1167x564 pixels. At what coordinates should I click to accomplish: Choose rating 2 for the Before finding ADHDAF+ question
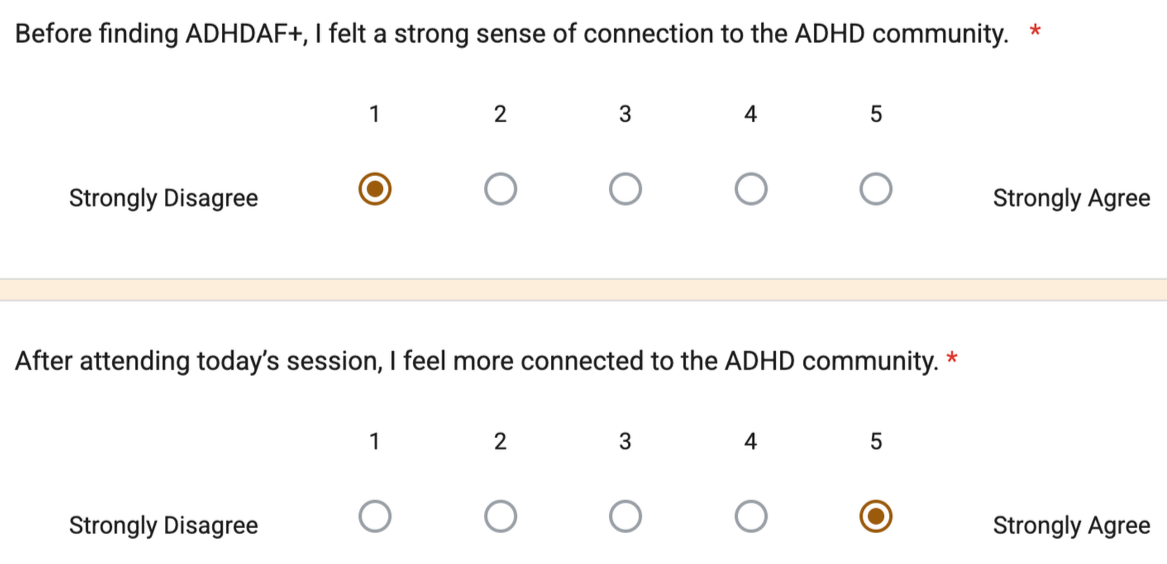point(500,190)
